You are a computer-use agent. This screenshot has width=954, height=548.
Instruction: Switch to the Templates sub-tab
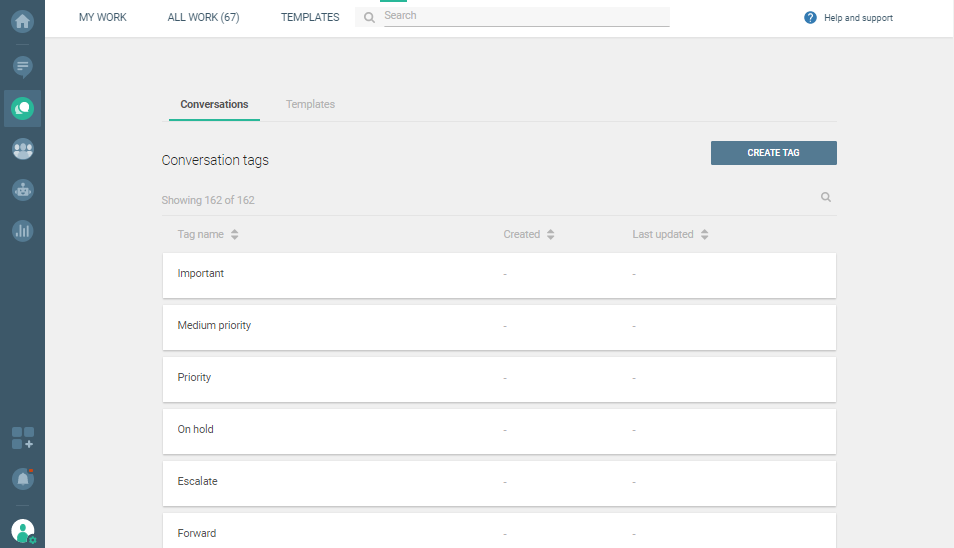(x=310, y=104)
